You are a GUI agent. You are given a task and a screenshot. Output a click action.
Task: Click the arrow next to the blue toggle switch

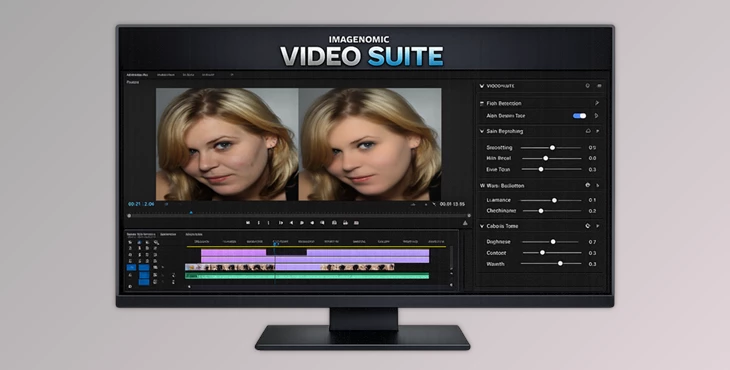coord(597,116)
